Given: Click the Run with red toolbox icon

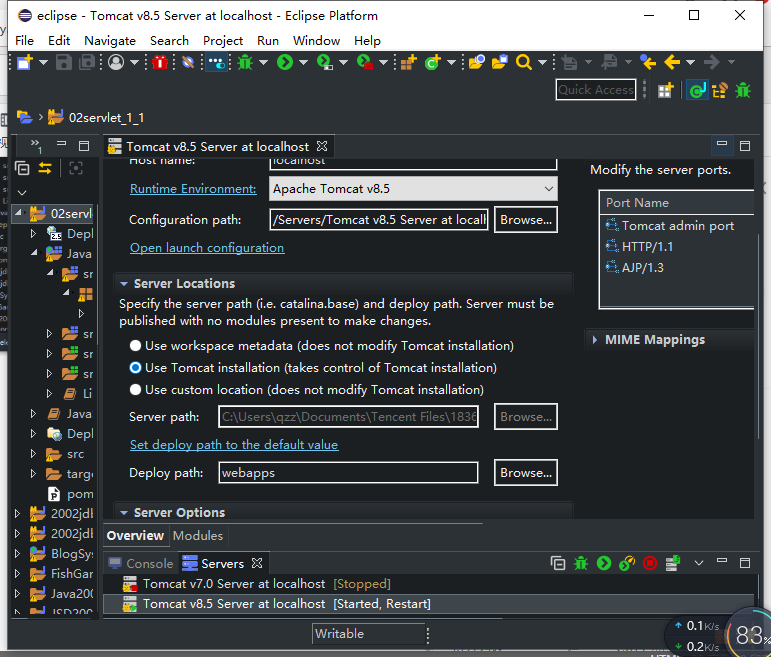Looking at the screenshot, I should coord(365,62).
